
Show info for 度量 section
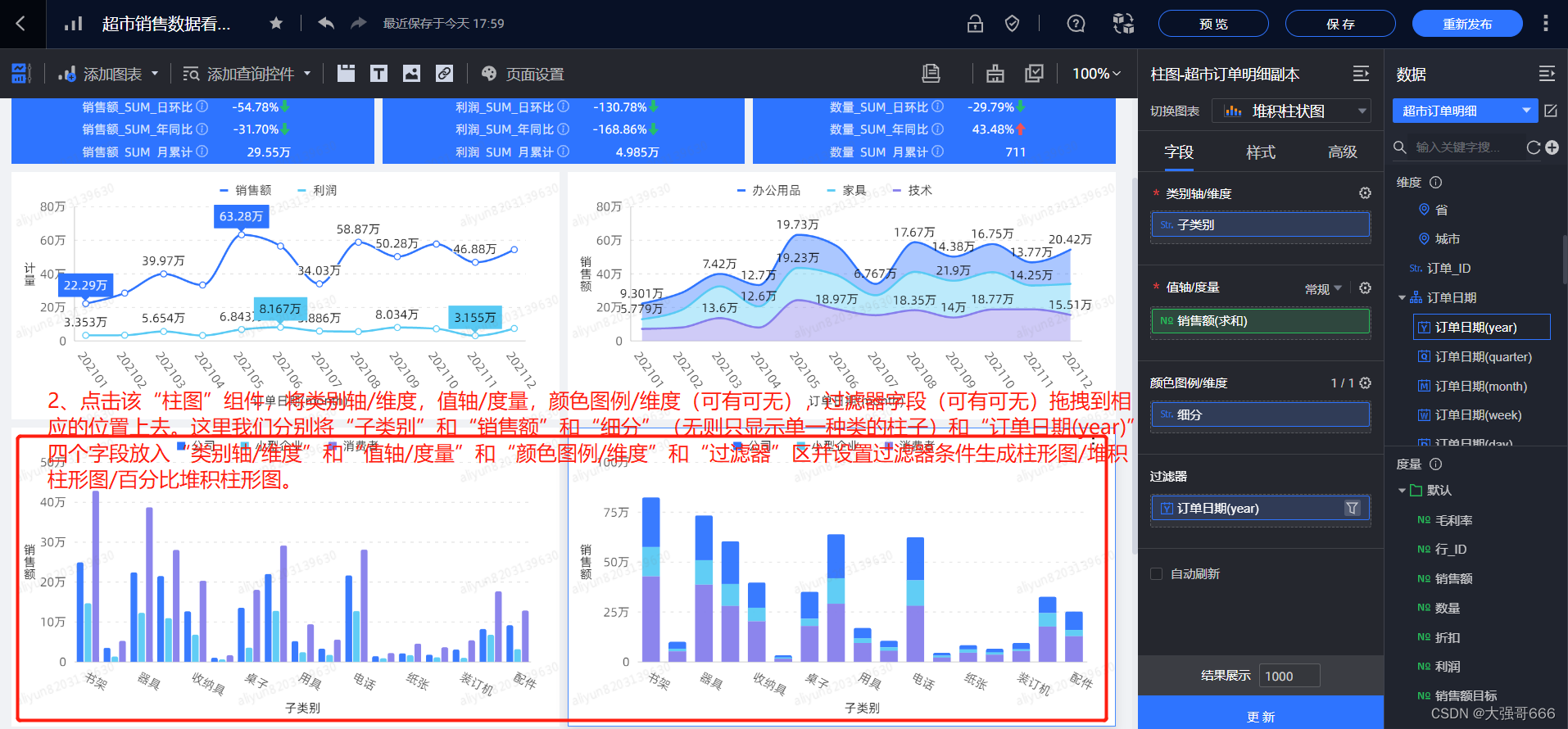pos(1435,464)
